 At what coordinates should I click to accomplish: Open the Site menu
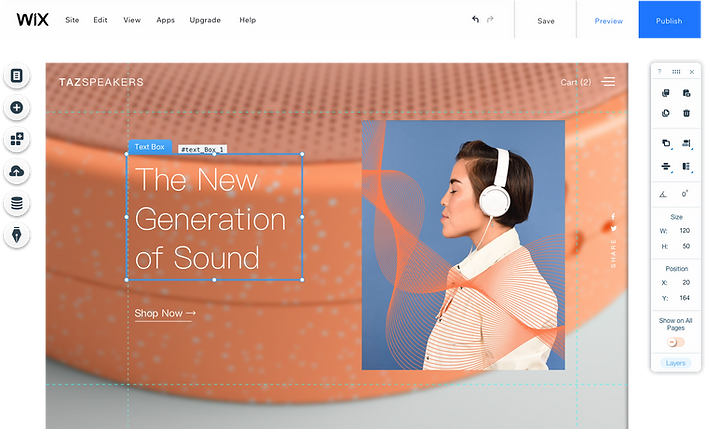coord(72,20)
